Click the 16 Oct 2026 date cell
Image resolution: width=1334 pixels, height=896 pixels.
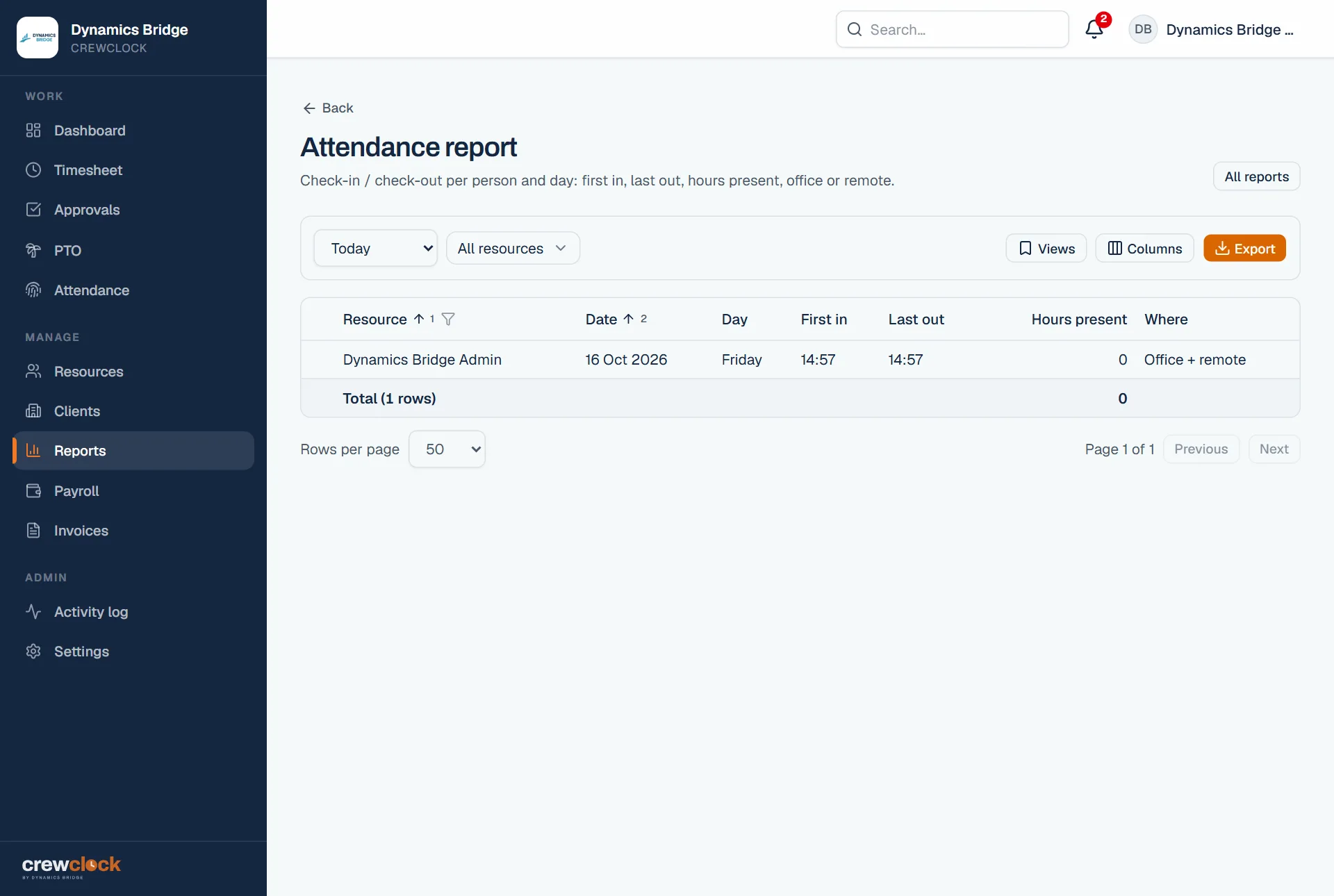click(x=626, y=360)
